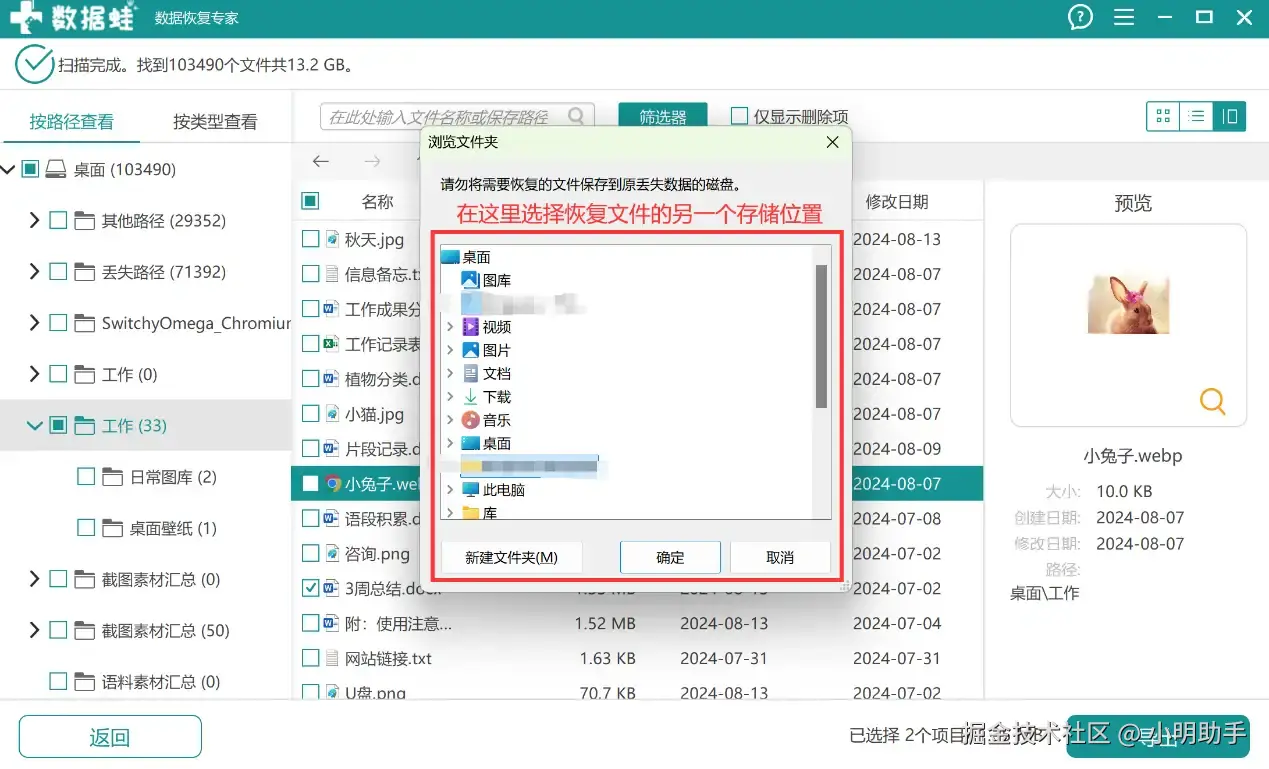Confirm with the 确定 button

click(670, 557)
